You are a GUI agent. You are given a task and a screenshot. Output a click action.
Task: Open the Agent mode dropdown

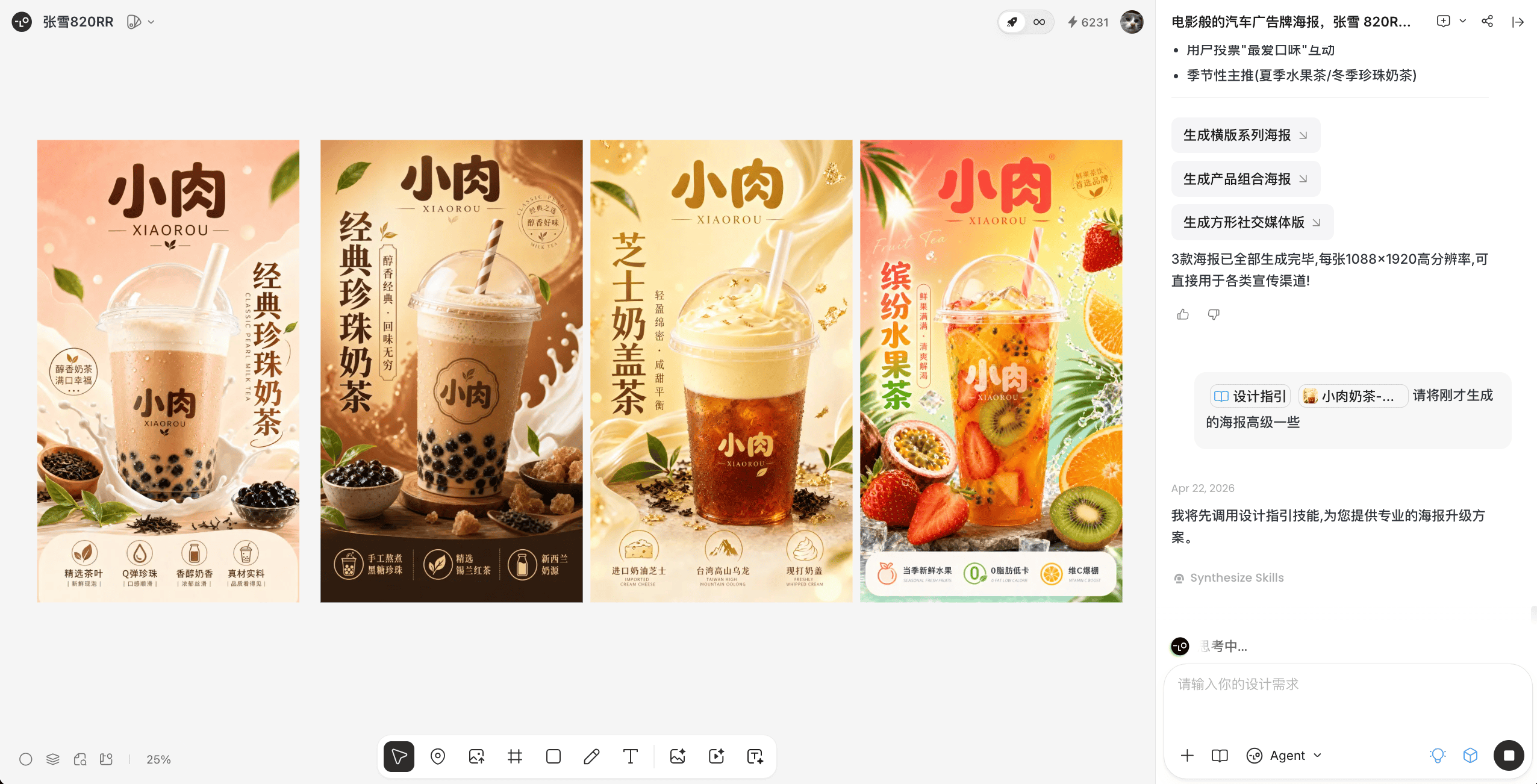[x=1284, y=756]
